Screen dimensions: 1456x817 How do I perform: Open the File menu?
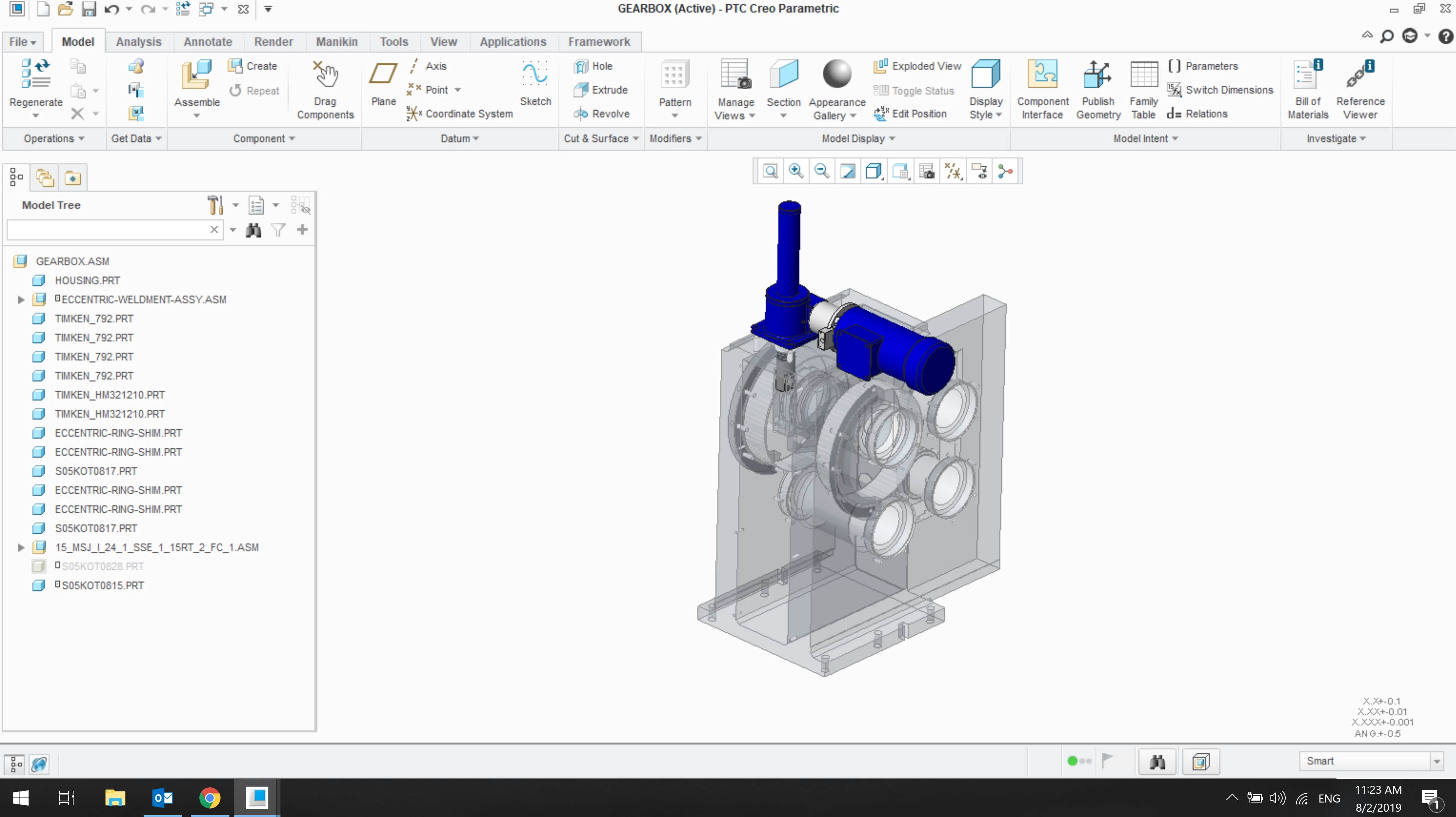pos(22,42)
